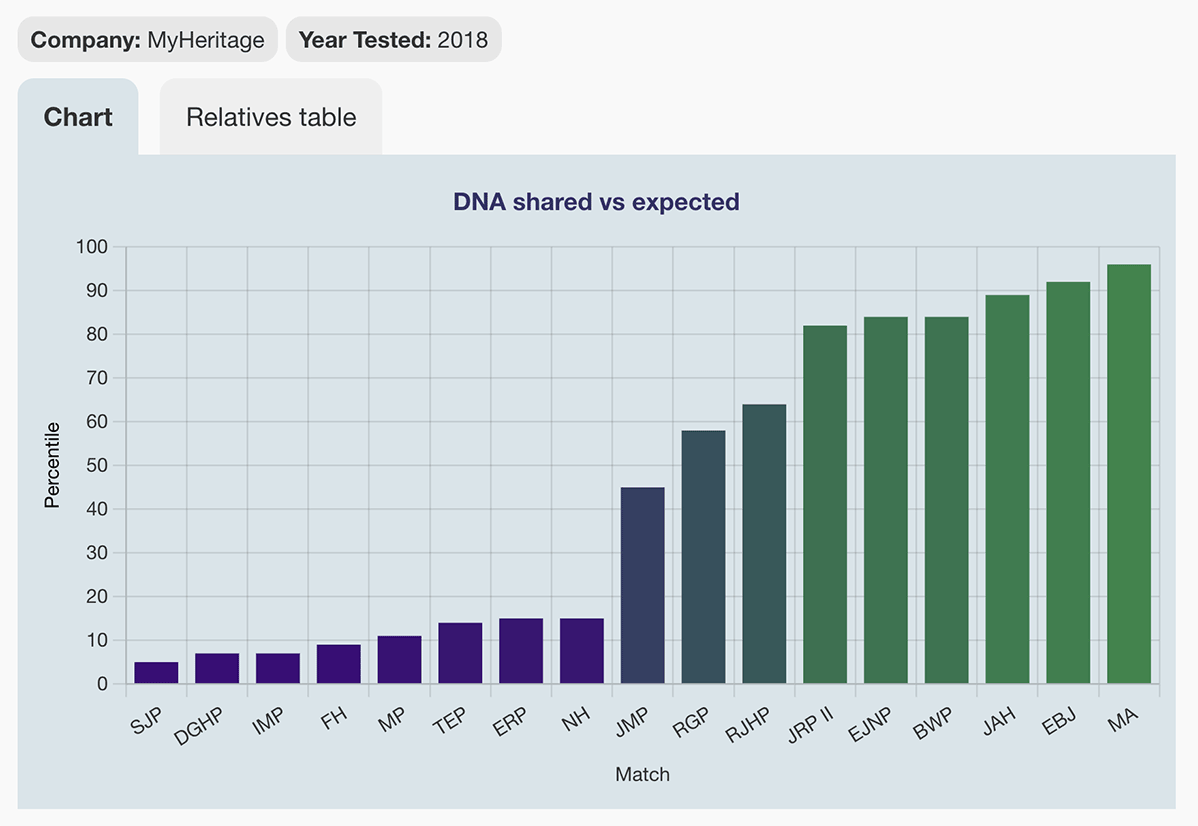Click the Year Tested: 2018 filter chip
1198x826 pixels.
[393, 39]
